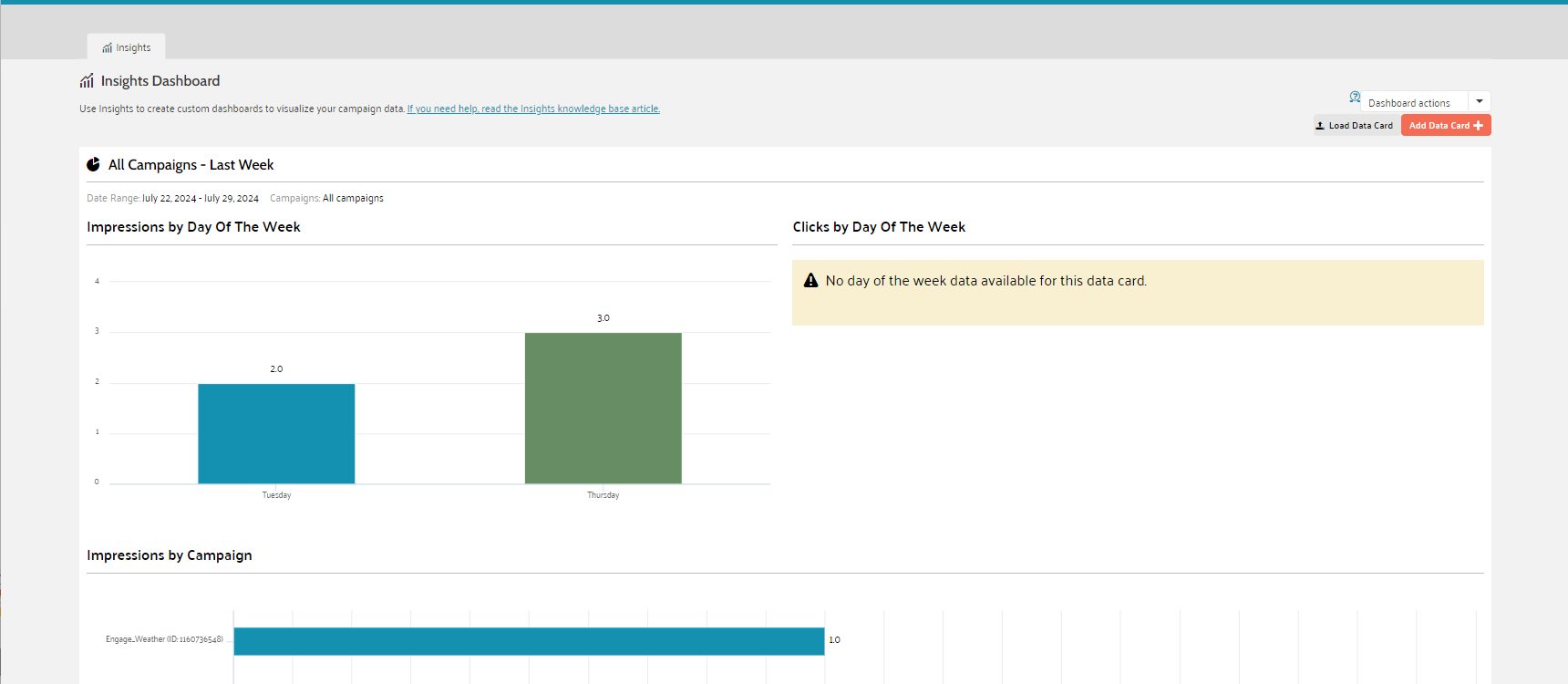This screenshot has width=1568, height=684.
Task: Click the help question-mark icon beside Dashboard actions
Action: click(1355, 97)
